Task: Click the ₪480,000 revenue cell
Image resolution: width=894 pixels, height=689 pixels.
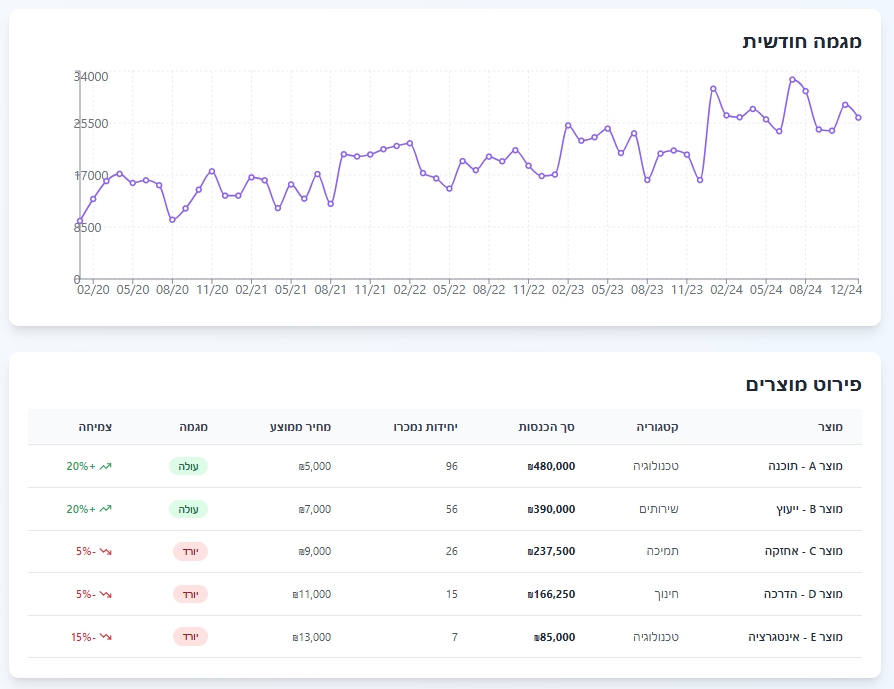Action: coord(551,466)
